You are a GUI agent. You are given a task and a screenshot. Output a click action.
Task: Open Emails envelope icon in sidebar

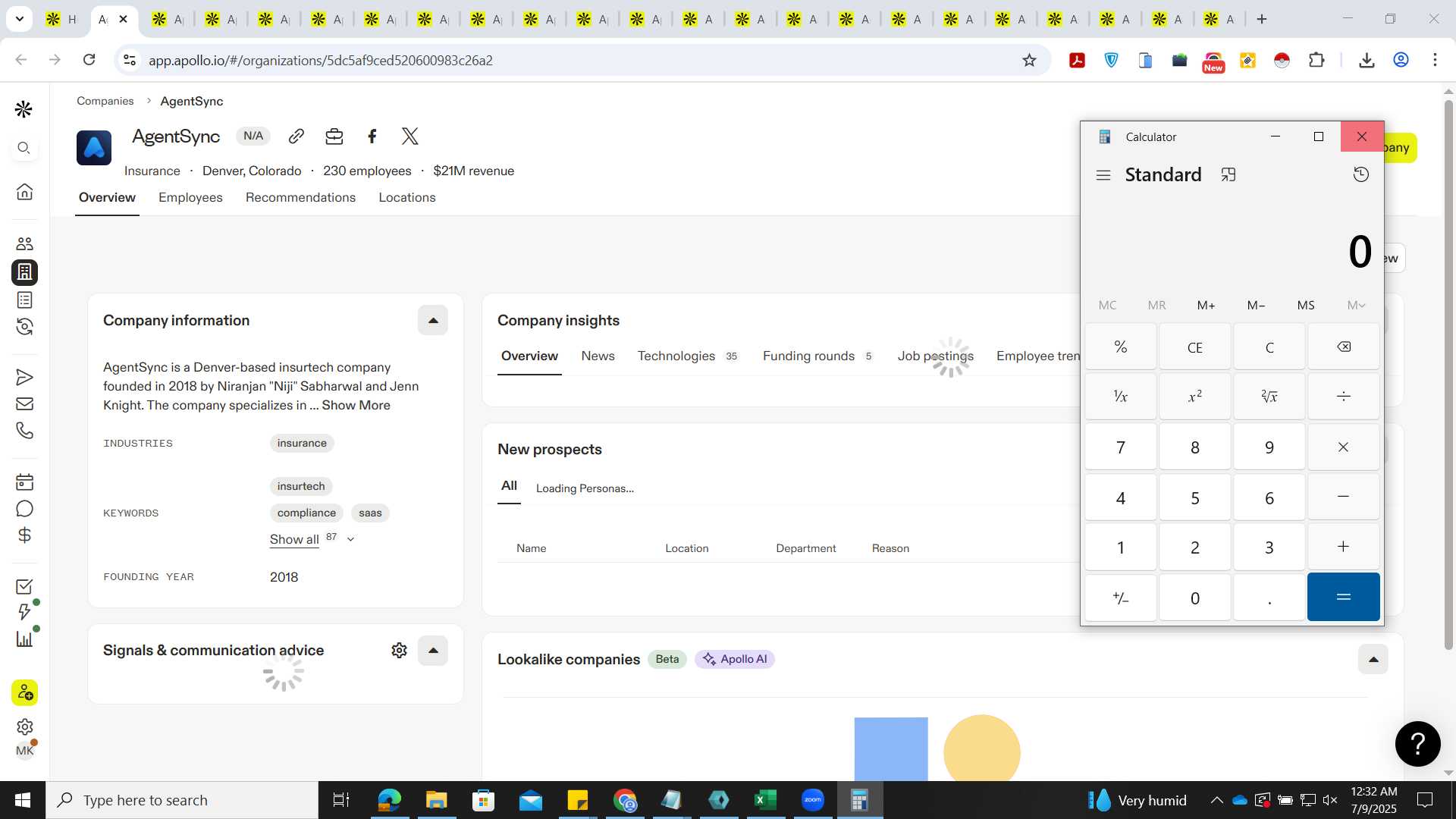pyautogui.click(x=24, y=404)
